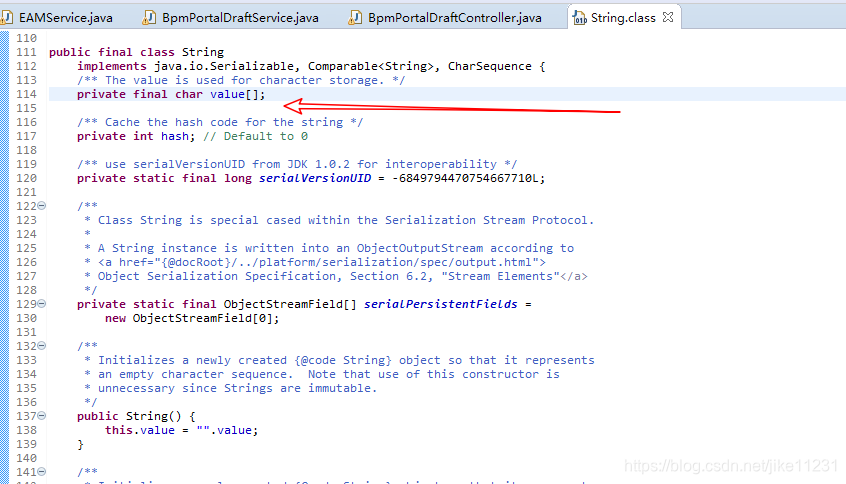Collapse the comment block at line 132

42,346
